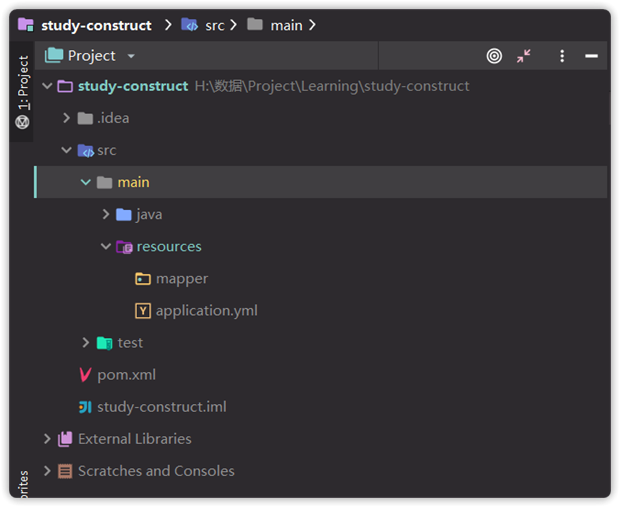This screenshot has height=507, width=620.
Task: Select the mapper folder
Action: click(x=181, y=279)
